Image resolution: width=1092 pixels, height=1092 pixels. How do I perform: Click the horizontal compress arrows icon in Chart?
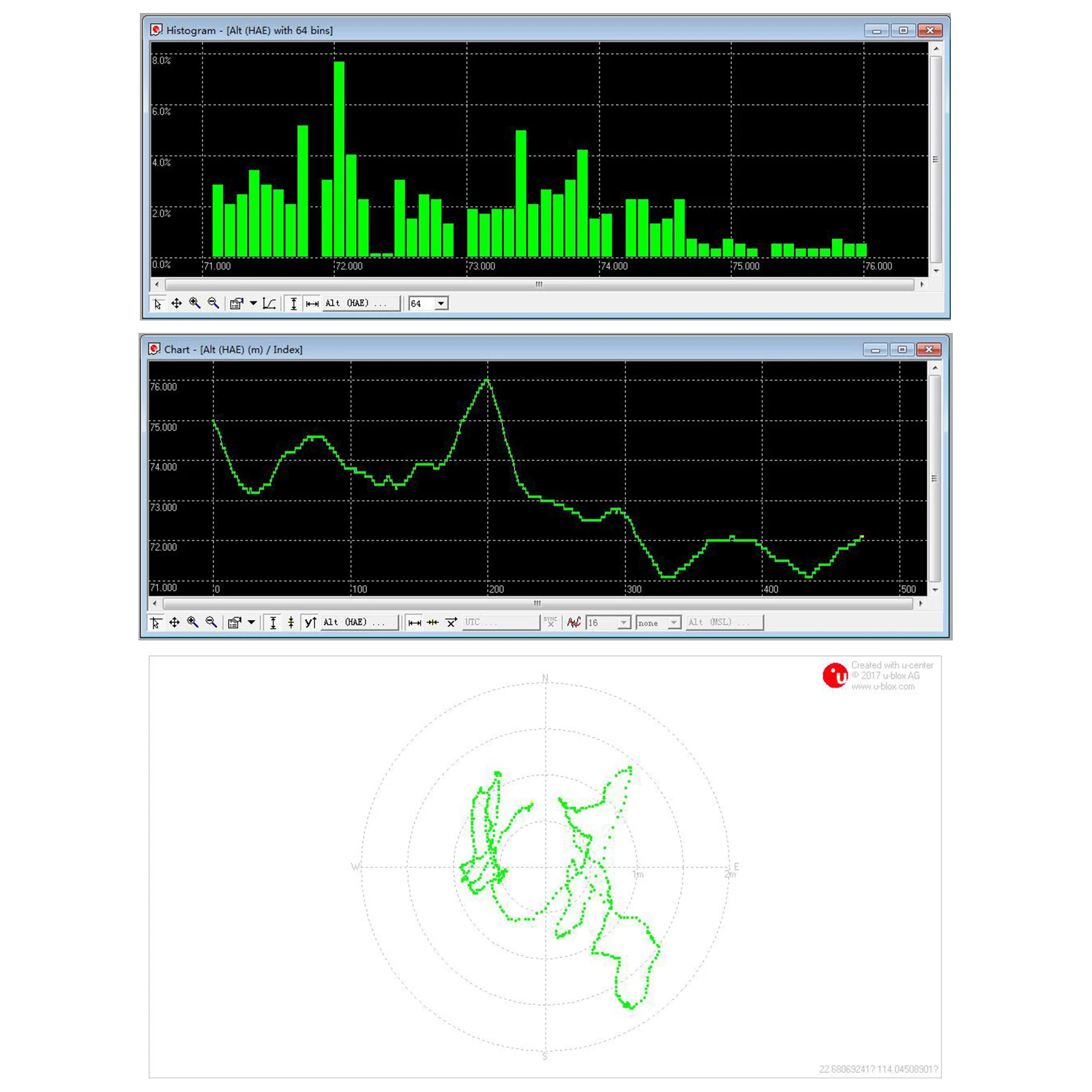(432, 622)
